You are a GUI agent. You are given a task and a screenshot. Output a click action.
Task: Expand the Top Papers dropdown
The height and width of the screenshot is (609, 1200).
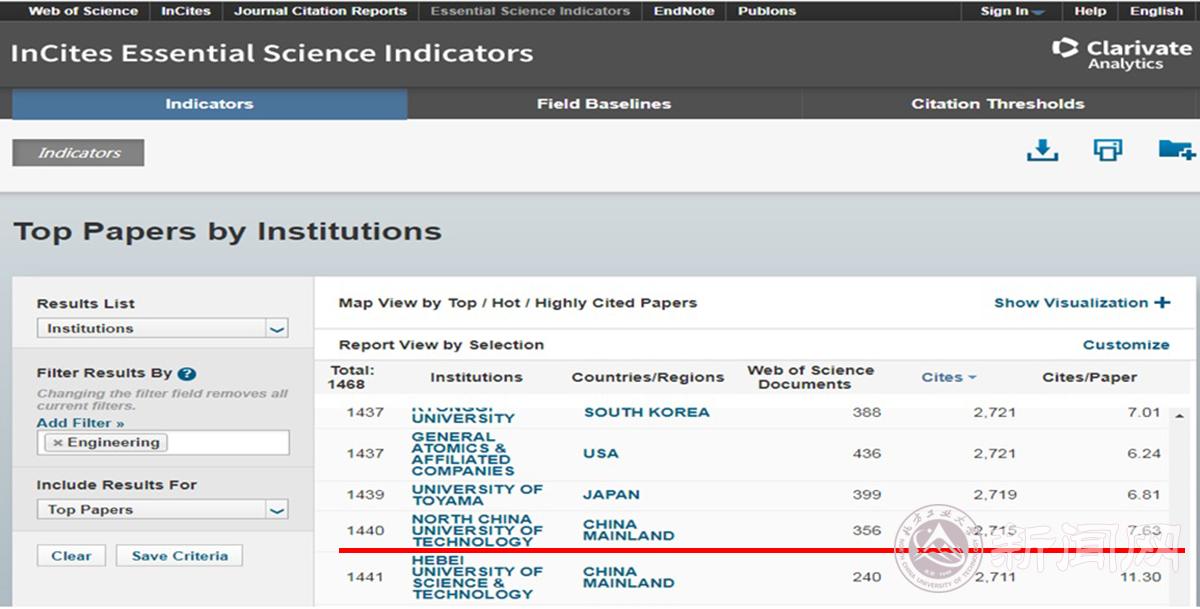(277, 510)
